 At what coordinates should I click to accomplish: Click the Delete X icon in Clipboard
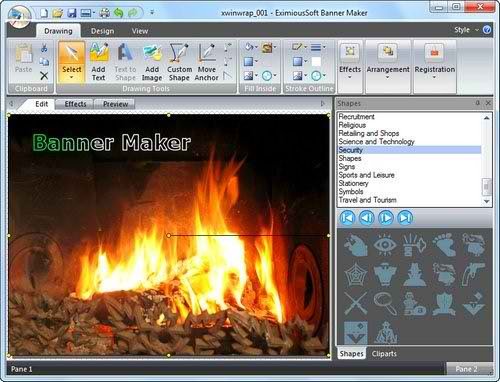pos(44,76)
